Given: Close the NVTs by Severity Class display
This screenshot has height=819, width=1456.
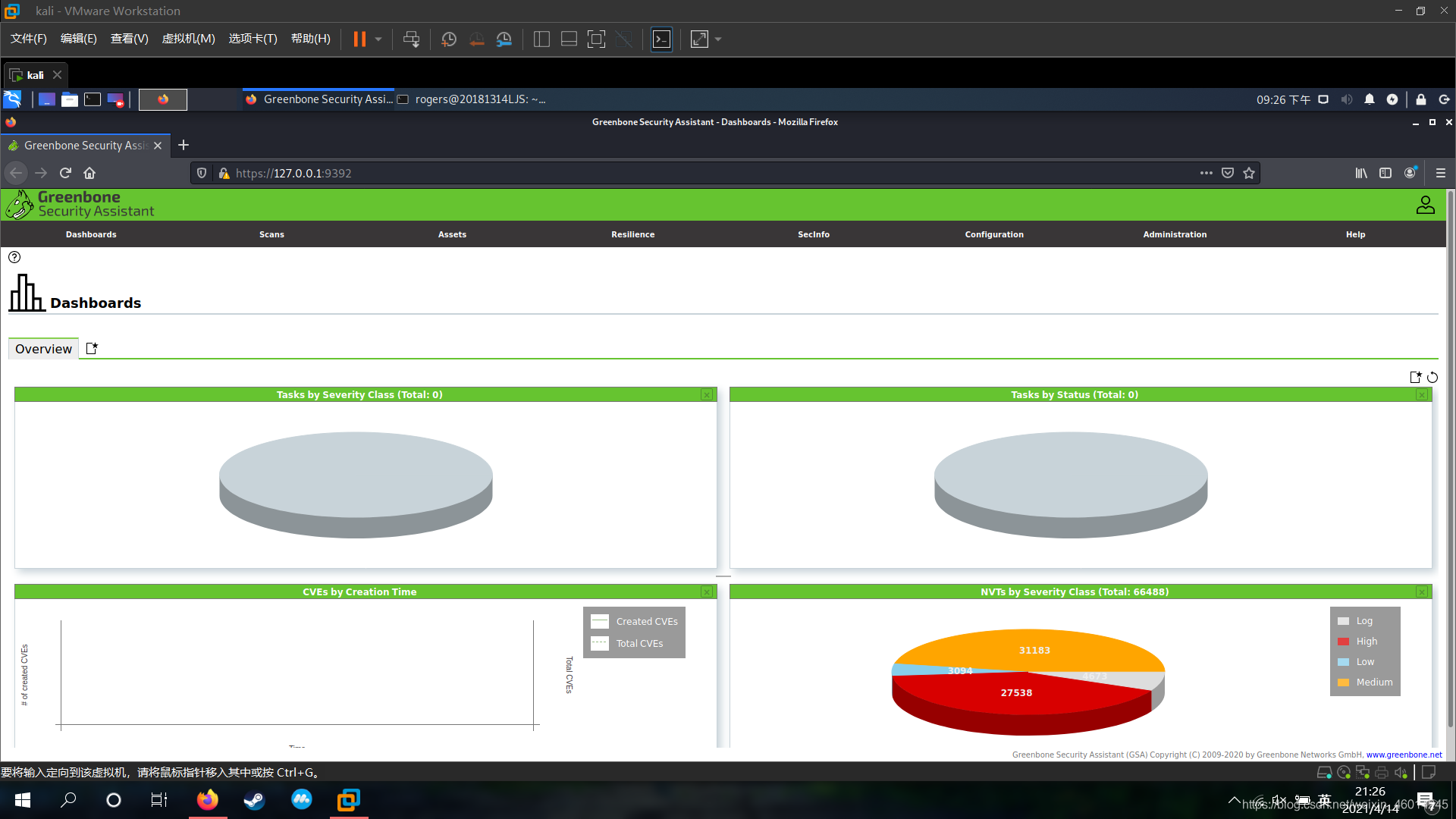Looking at the screenshot, I should (x=1422, y=592).
